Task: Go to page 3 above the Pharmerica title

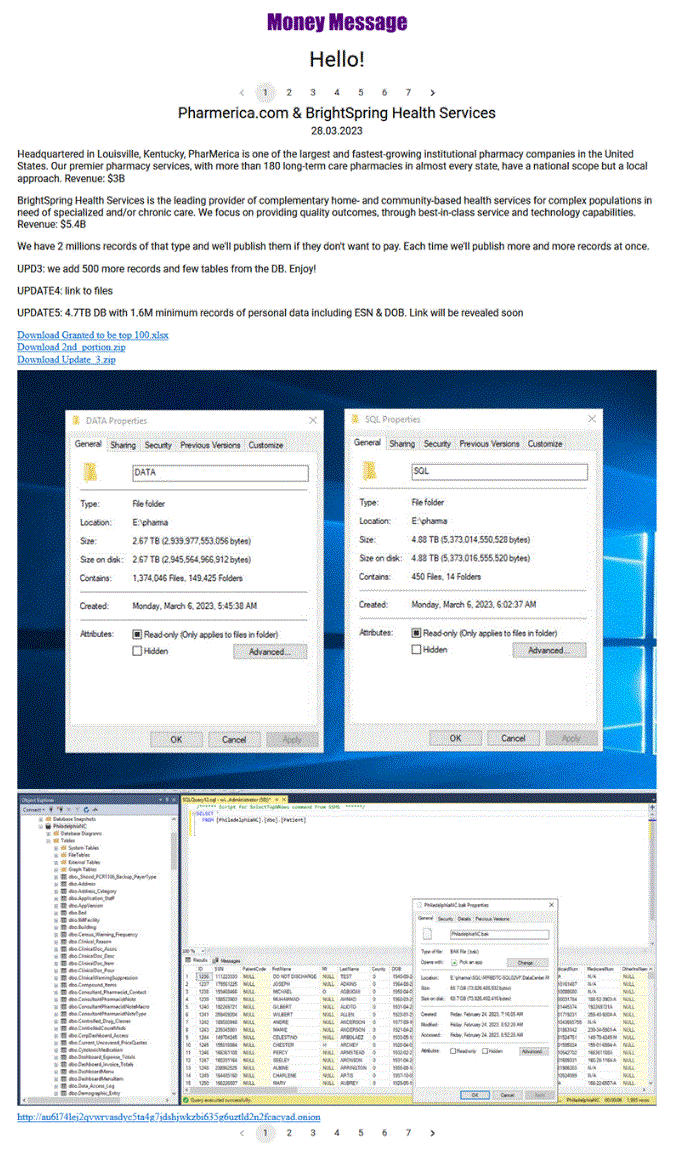Action: click(313, 92)
